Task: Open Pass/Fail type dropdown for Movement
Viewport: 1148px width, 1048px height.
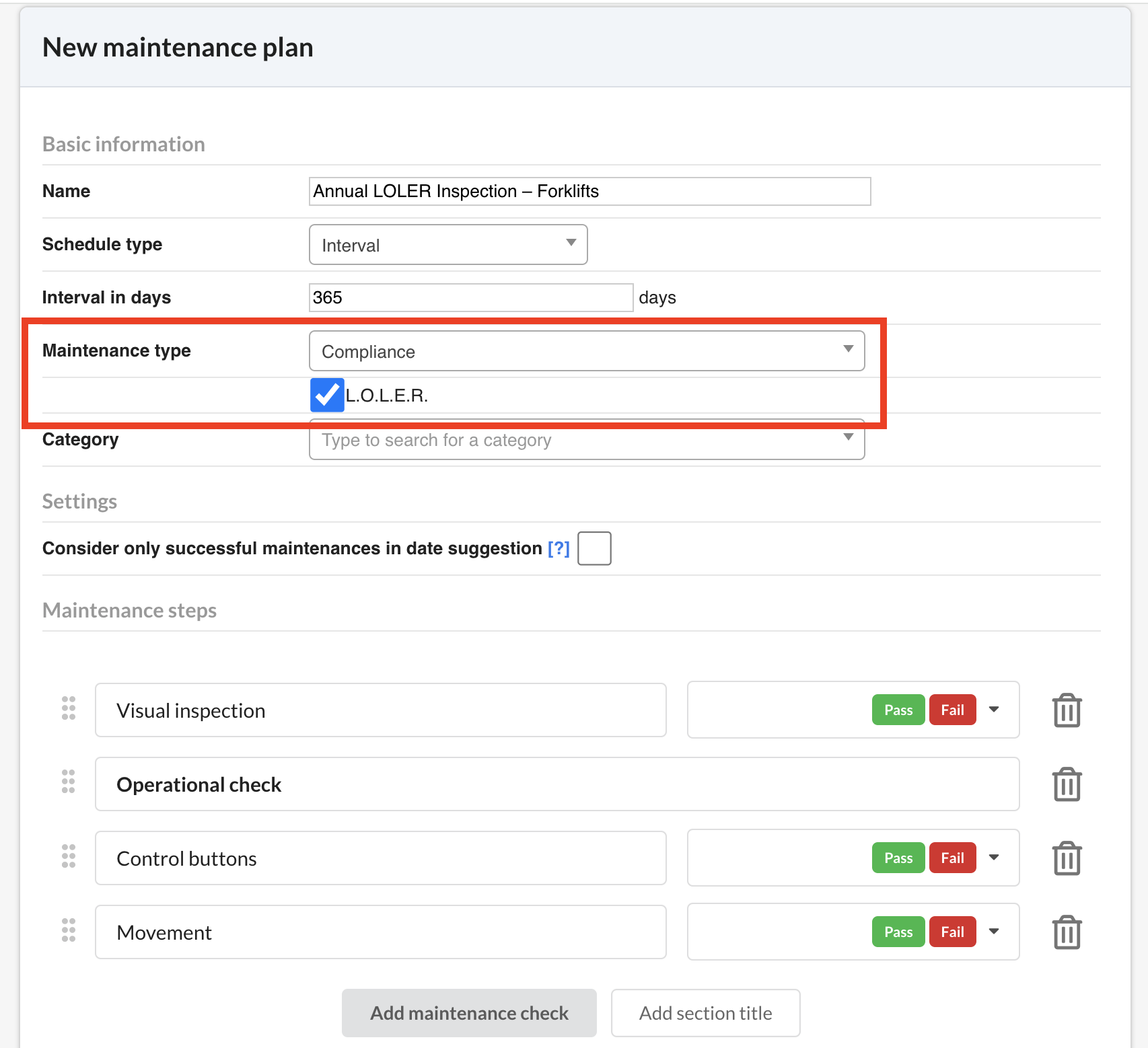Action: [x=994, y=932]
